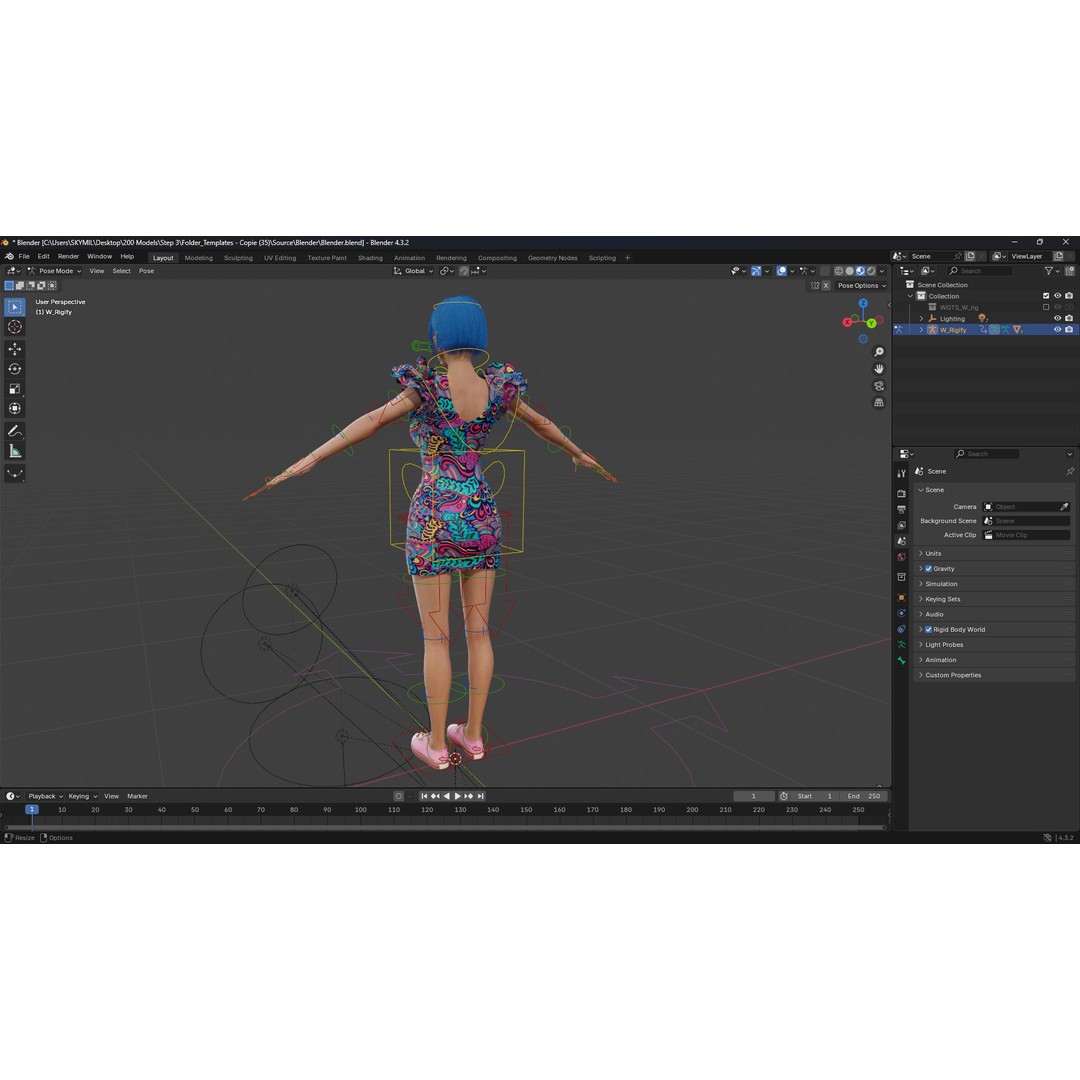This screenshot has width=1080, height=1080.
Task: Switch to the Modeling workspace tab
Action: [x=198, y=258]
